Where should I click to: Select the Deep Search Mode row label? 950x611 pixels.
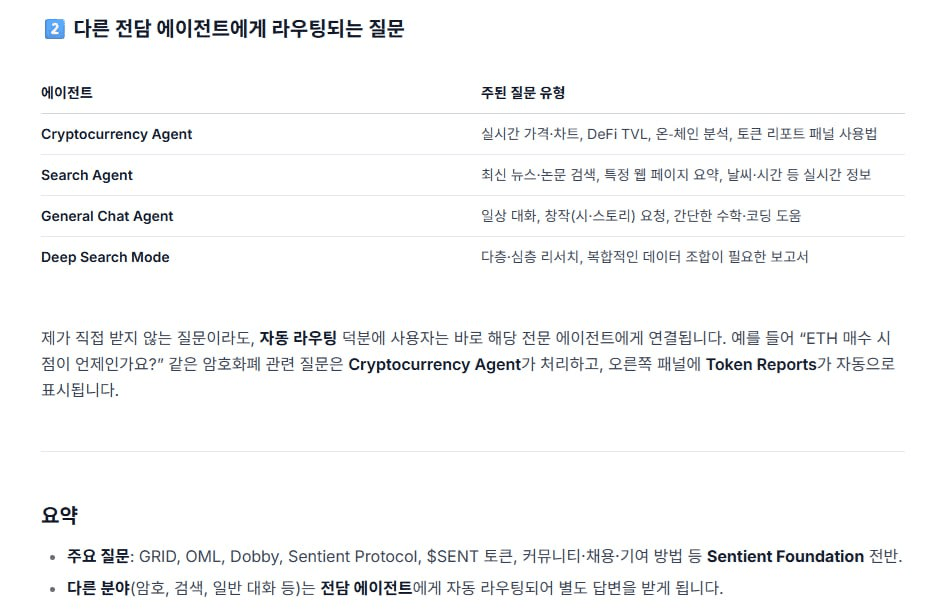105,257
